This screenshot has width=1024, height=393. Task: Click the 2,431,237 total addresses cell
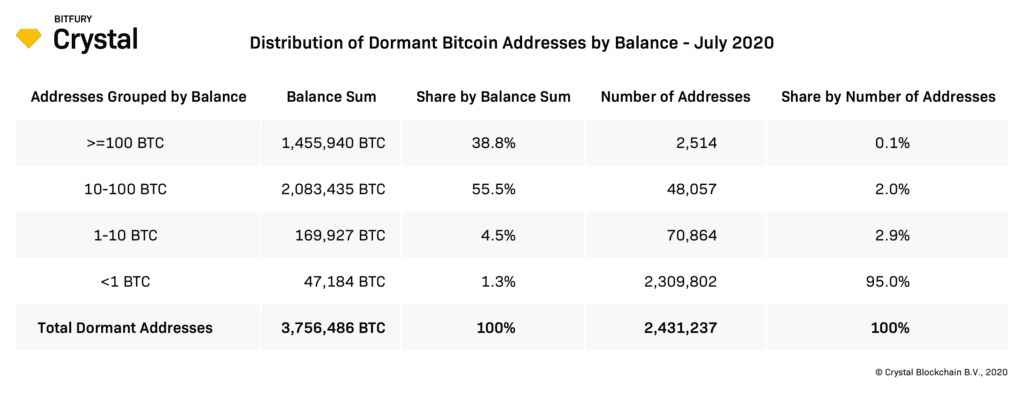click(x=679, y=328)
